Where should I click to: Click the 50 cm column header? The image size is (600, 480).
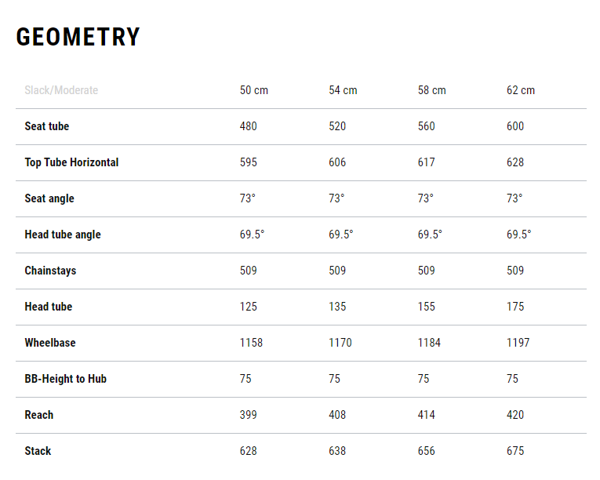point(254,90)
